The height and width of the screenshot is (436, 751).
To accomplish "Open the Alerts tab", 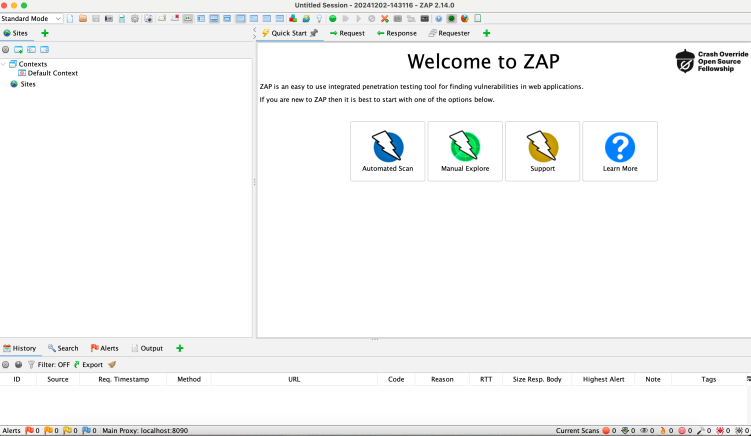I will (104, 348).
